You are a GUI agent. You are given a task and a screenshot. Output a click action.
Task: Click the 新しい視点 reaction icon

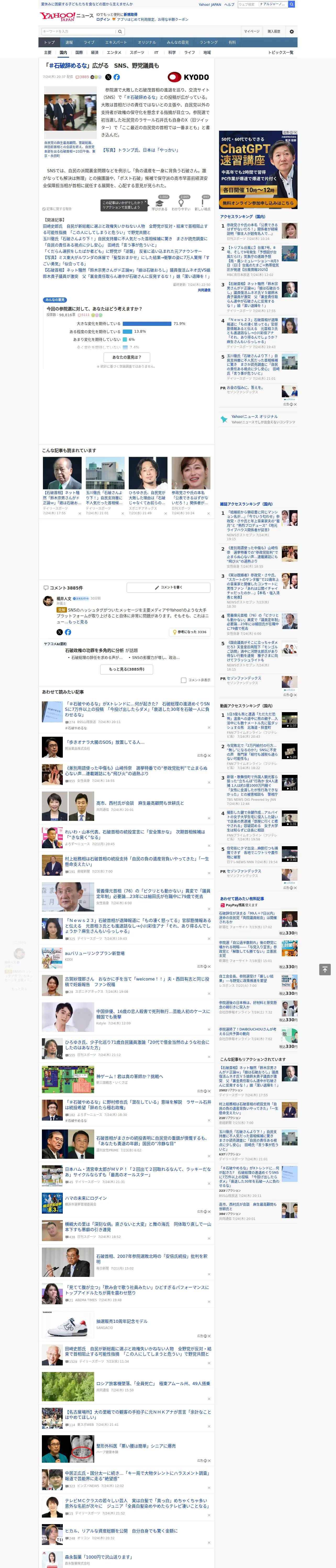[x=203, y=203]
